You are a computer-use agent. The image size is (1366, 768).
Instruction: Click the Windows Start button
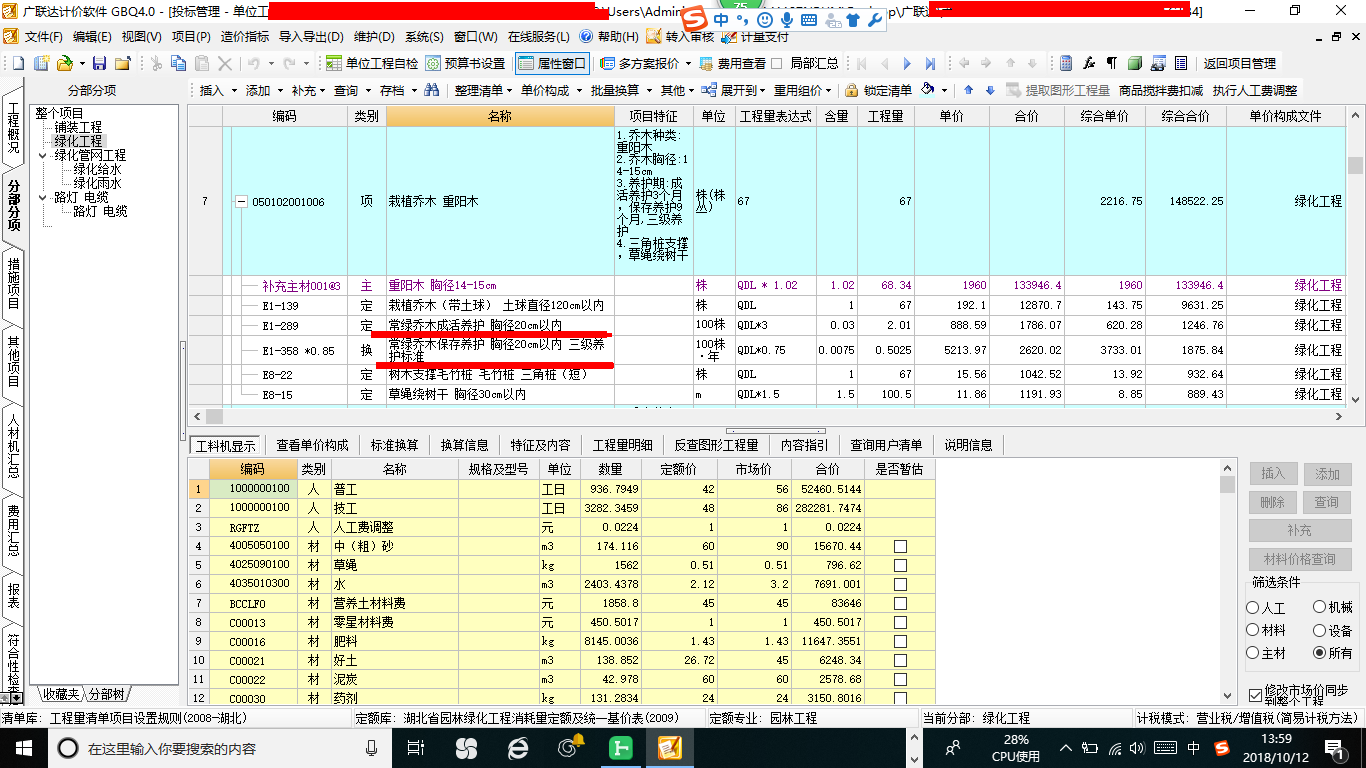point(23,748)
